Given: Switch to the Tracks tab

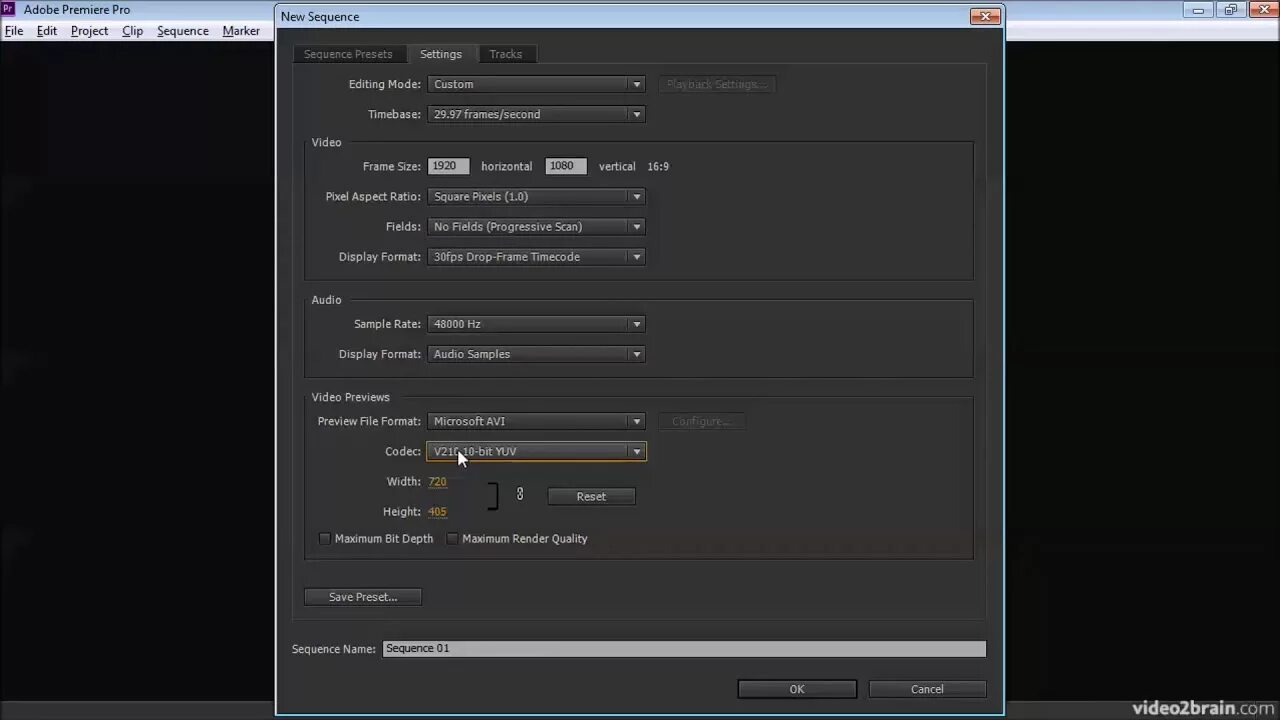Looking at the screenshot, I should (505, 54).
